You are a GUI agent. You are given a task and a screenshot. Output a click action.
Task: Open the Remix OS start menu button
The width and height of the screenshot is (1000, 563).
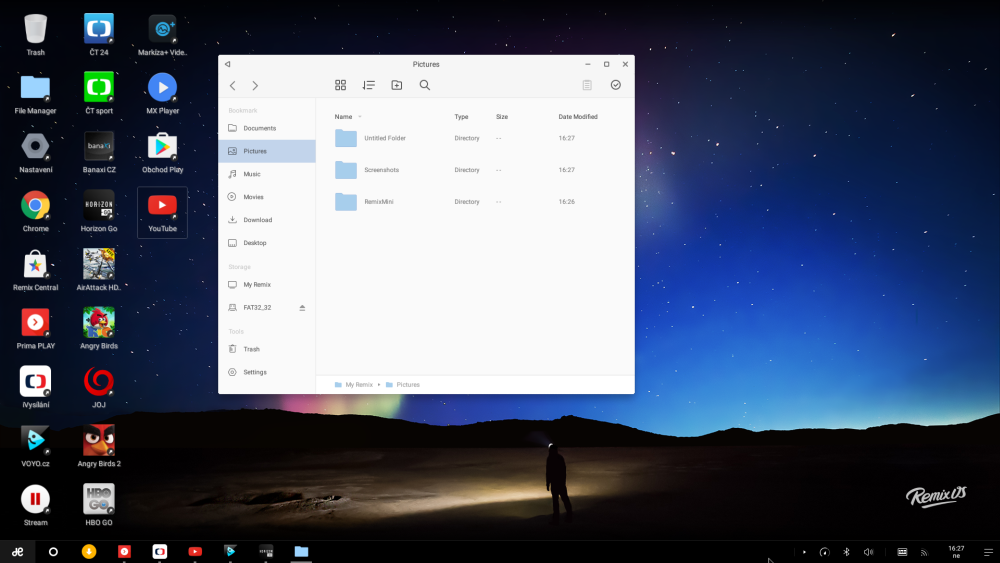pos(17,552)
